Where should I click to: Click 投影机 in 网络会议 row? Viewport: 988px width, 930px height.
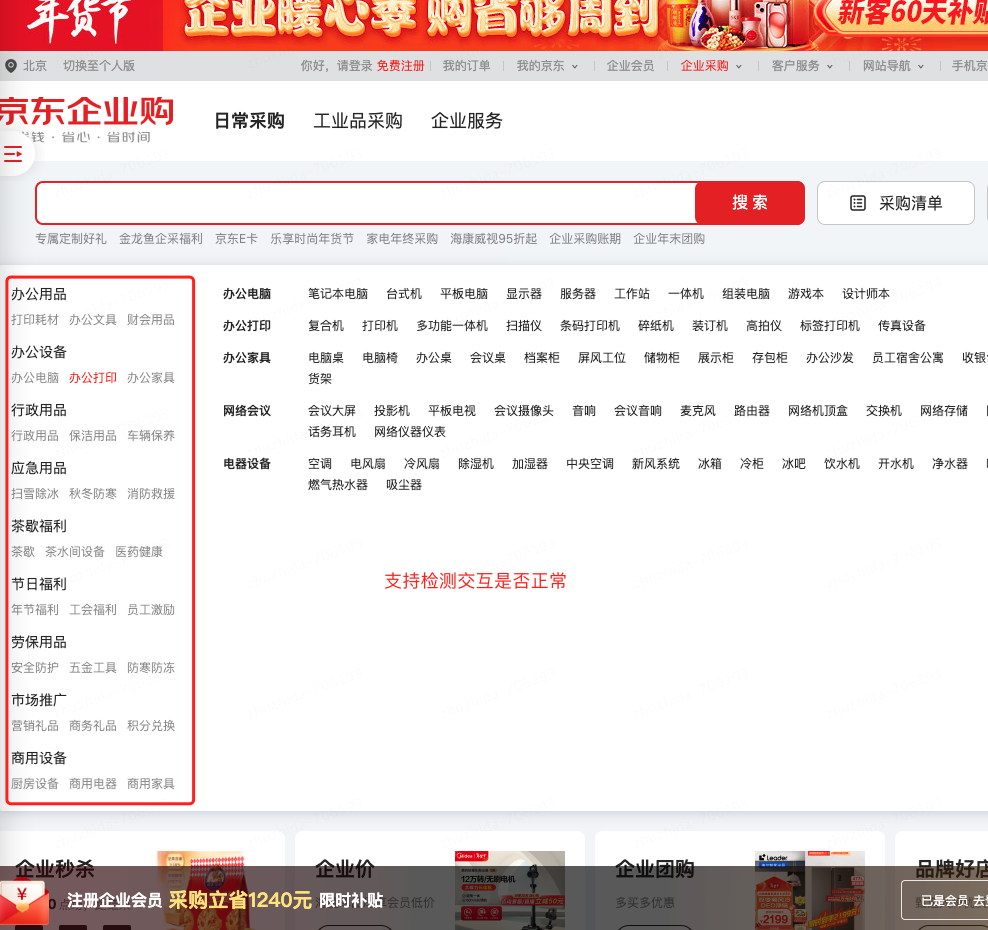coord(392,411)
